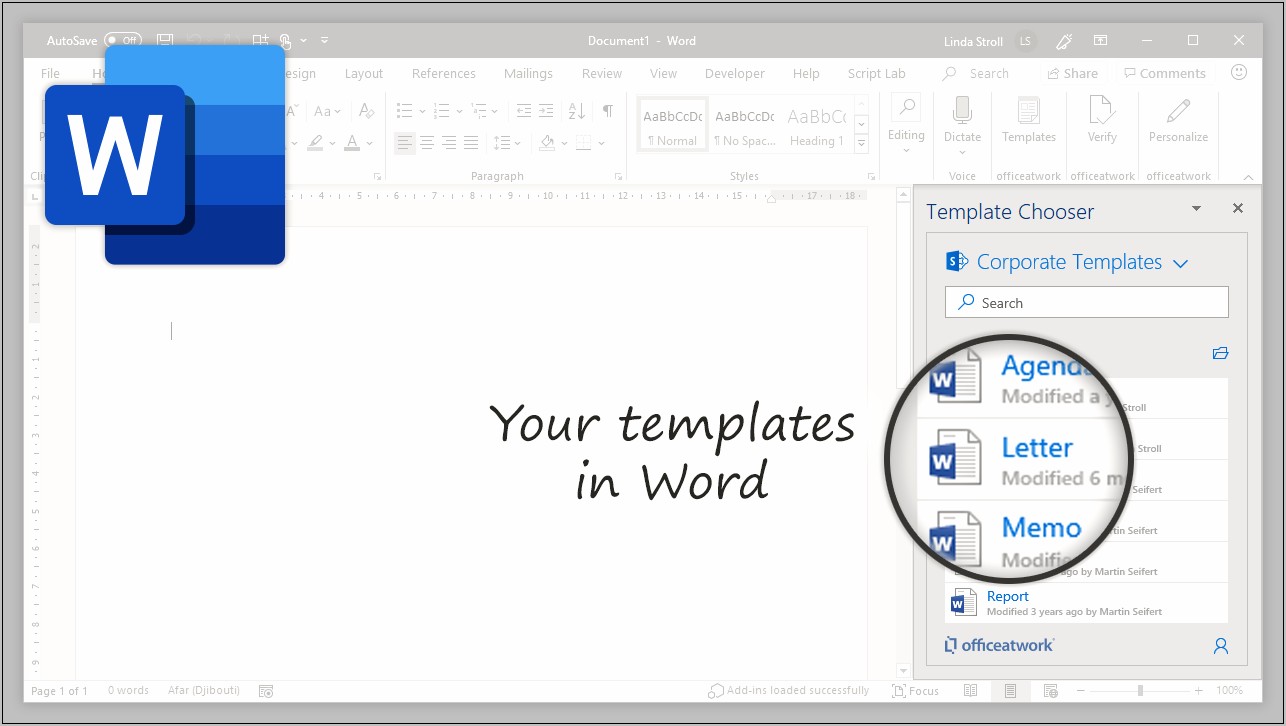1286x726 pixels.
Task: Click the Comments button
Action: point(1165,73)
